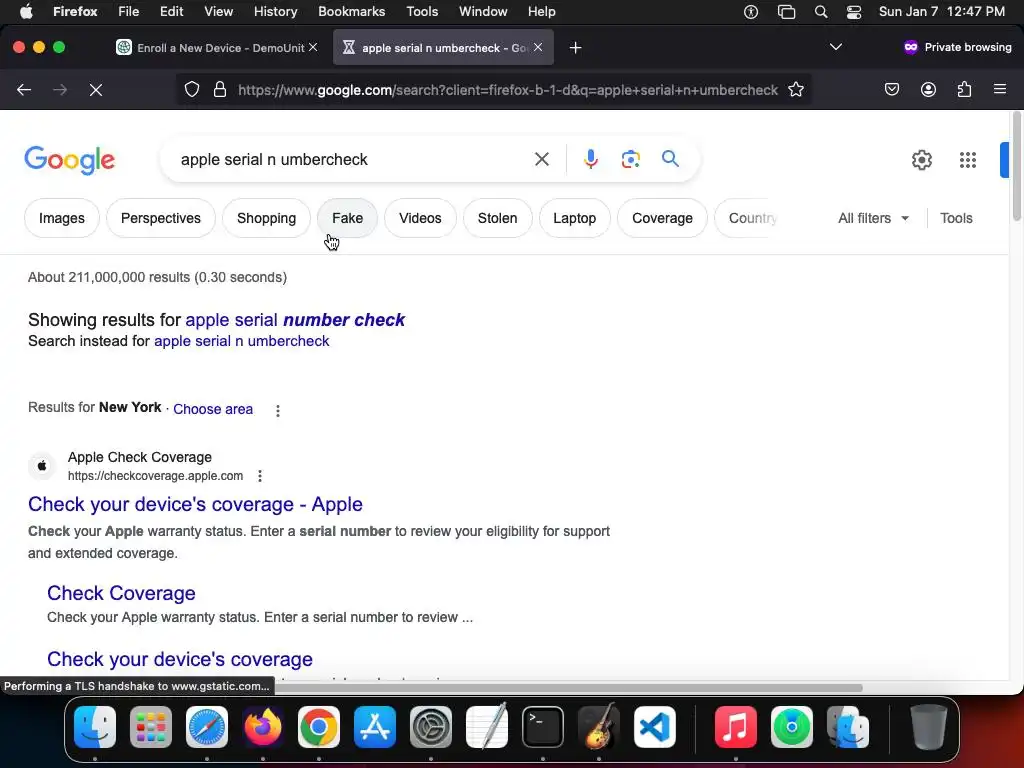Open Launchpad from the dock
This screenshot has width=1024, height=768.
[151, 727]
